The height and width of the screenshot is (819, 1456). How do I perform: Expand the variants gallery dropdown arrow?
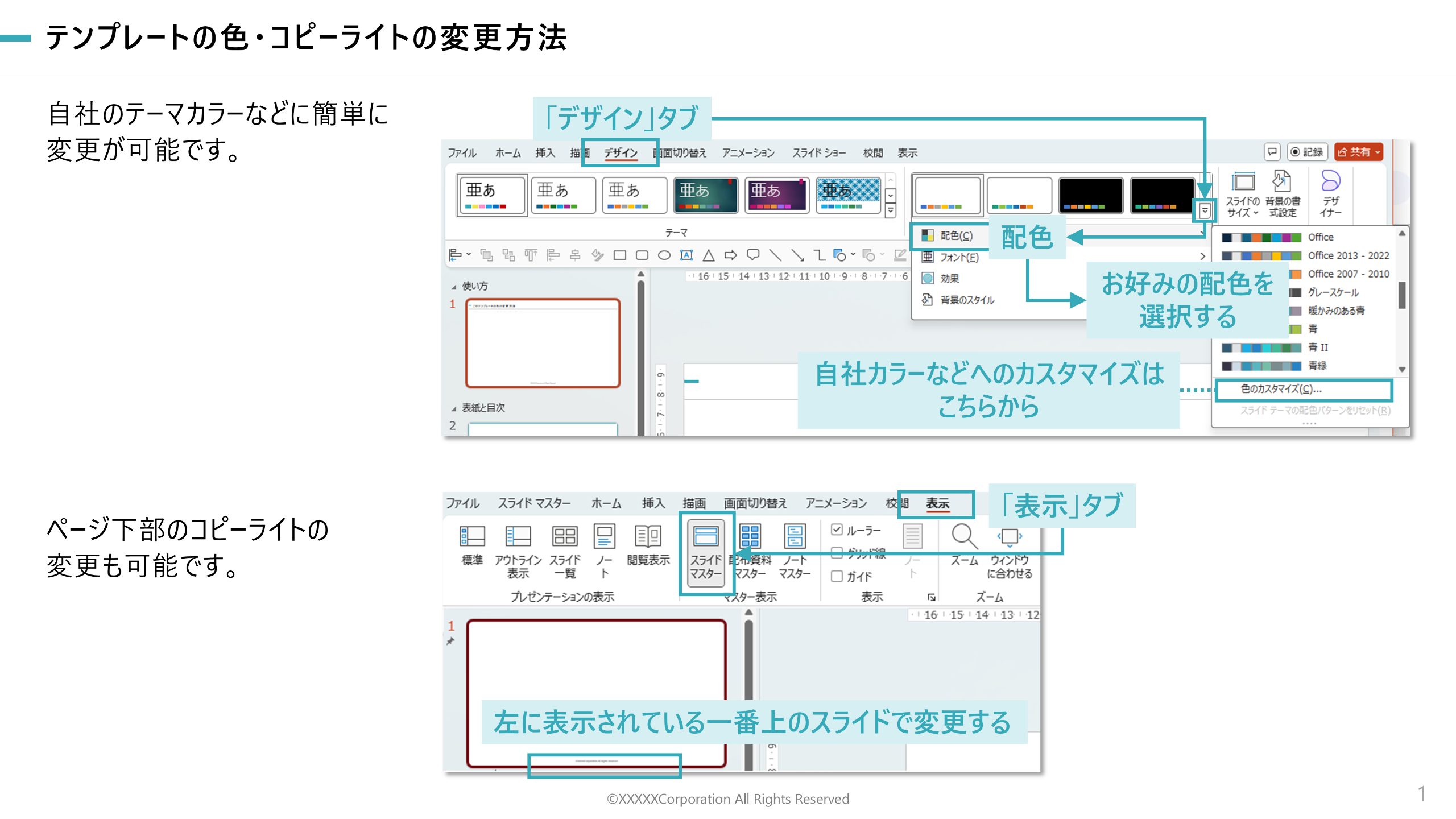point(1205,211)
